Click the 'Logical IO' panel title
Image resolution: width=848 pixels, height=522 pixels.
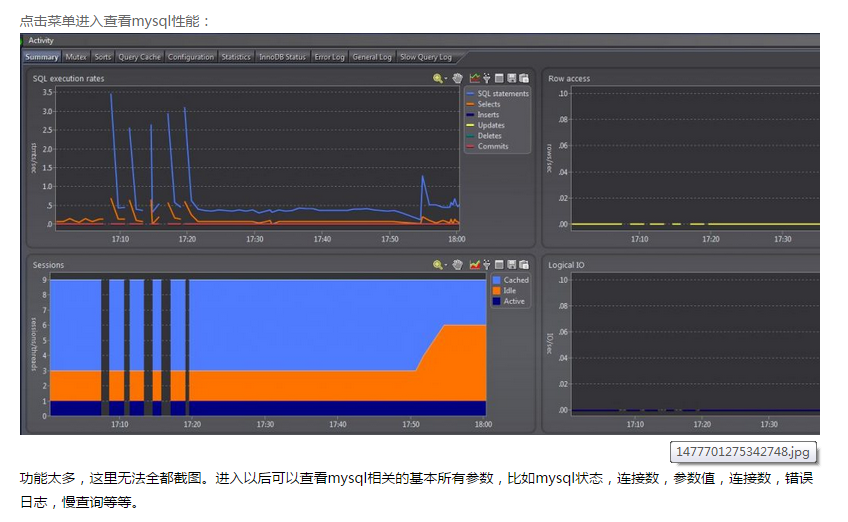pyautogui.click(x=566, y=265)
